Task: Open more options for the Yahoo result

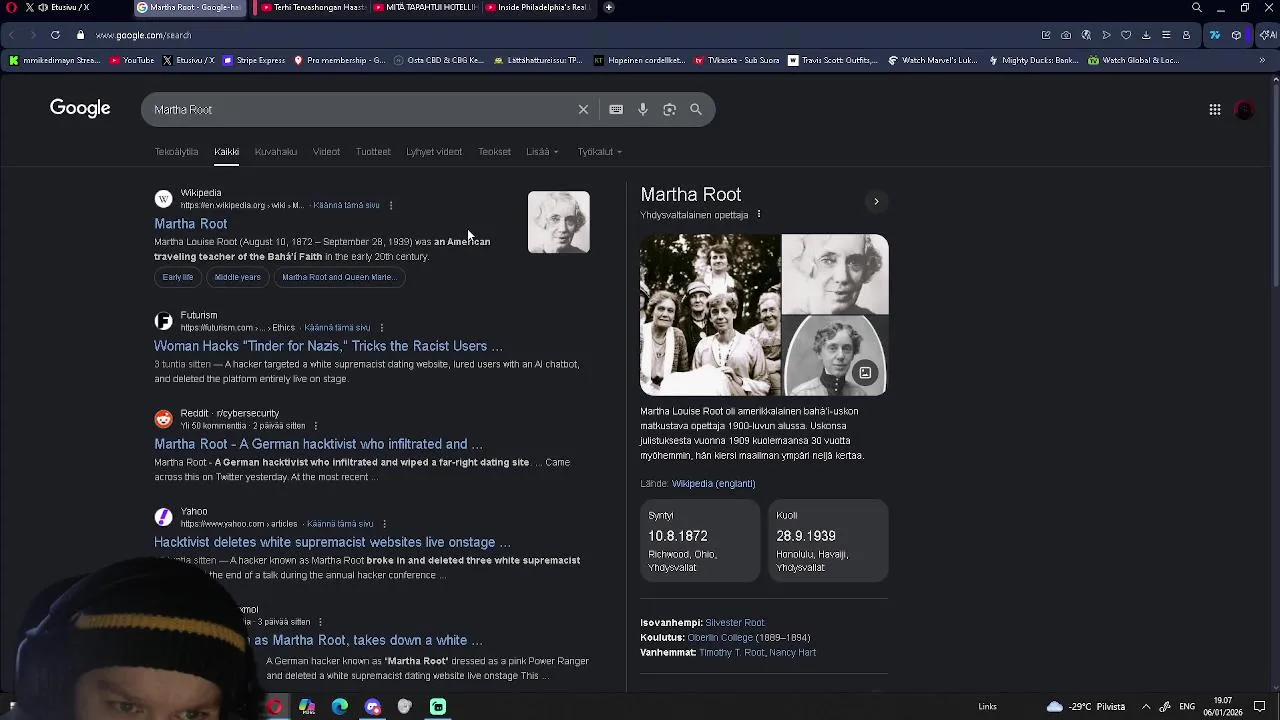Action: tap(384, 524)
